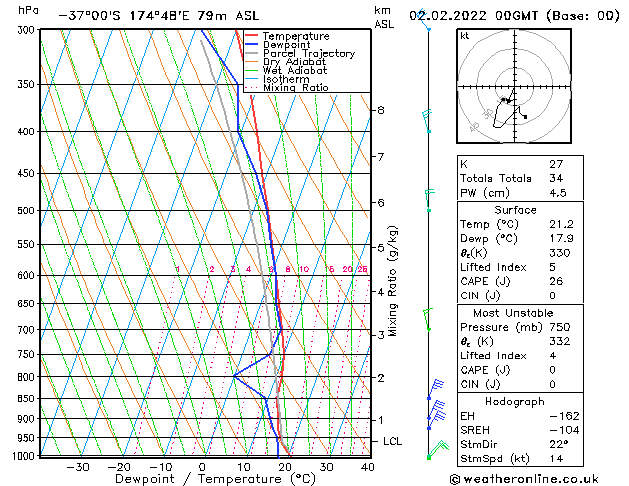Click the Parcel Trajectory legend entry
The height and width of the screenshot is (486, 629).
pos(309,53)
